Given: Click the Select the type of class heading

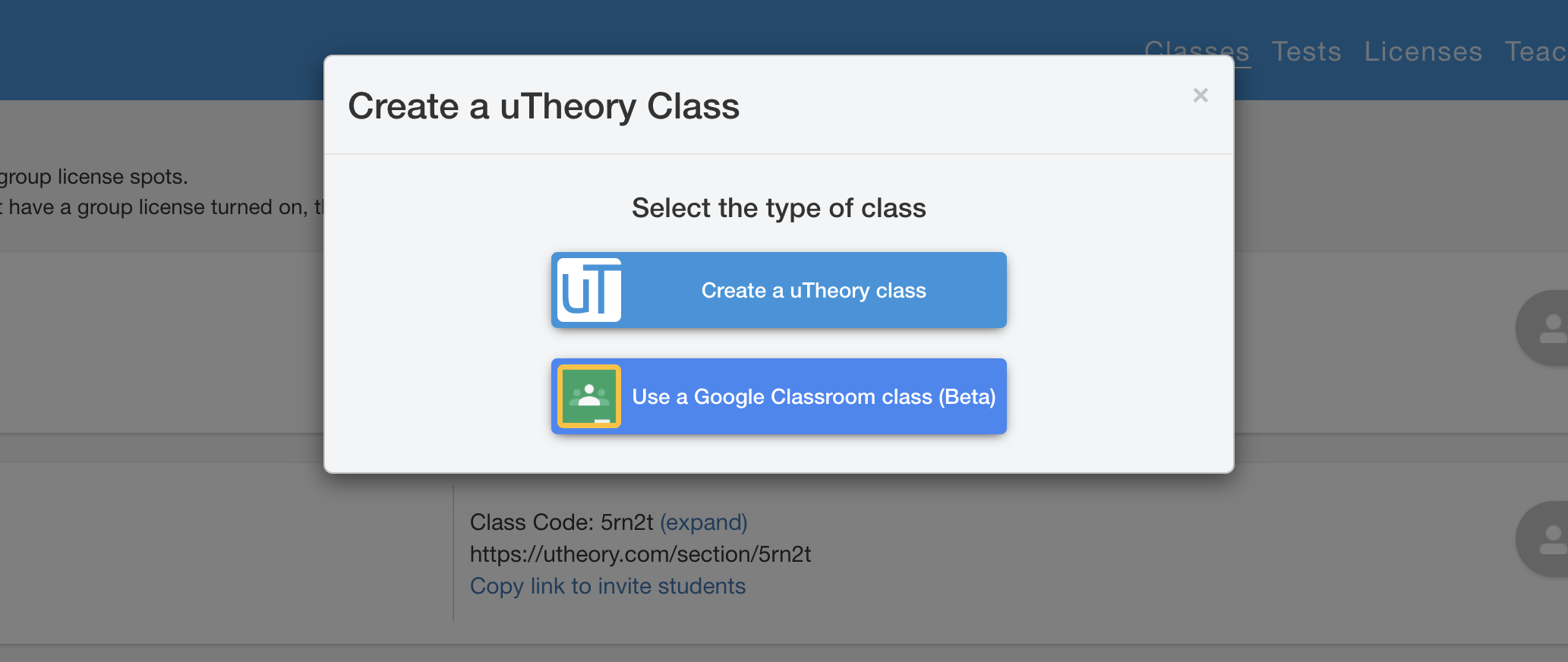Looking at the screenshot, I should click(778, 208).
